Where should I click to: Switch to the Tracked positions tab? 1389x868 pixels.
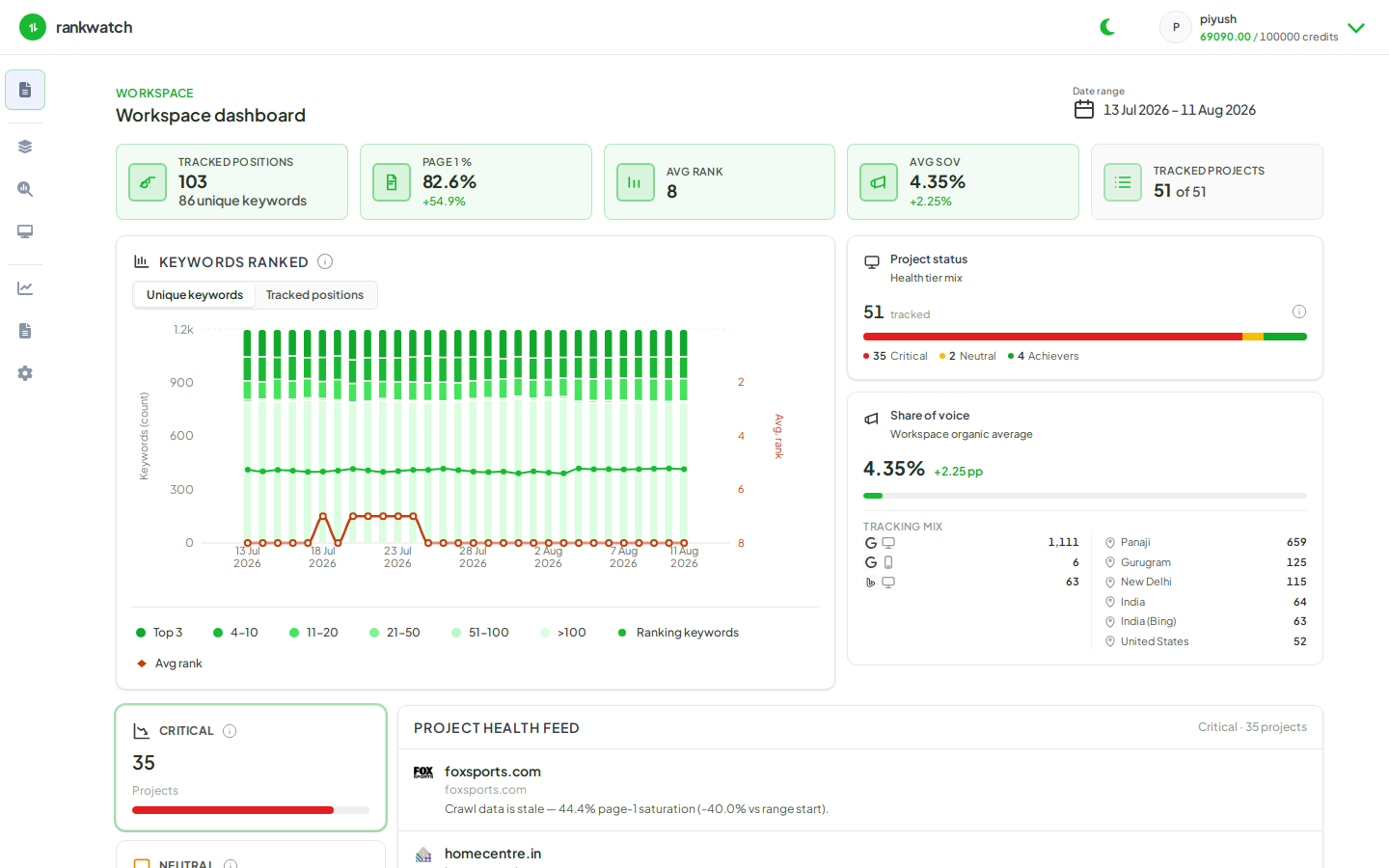pyautogui.click(x=314, y=295)
